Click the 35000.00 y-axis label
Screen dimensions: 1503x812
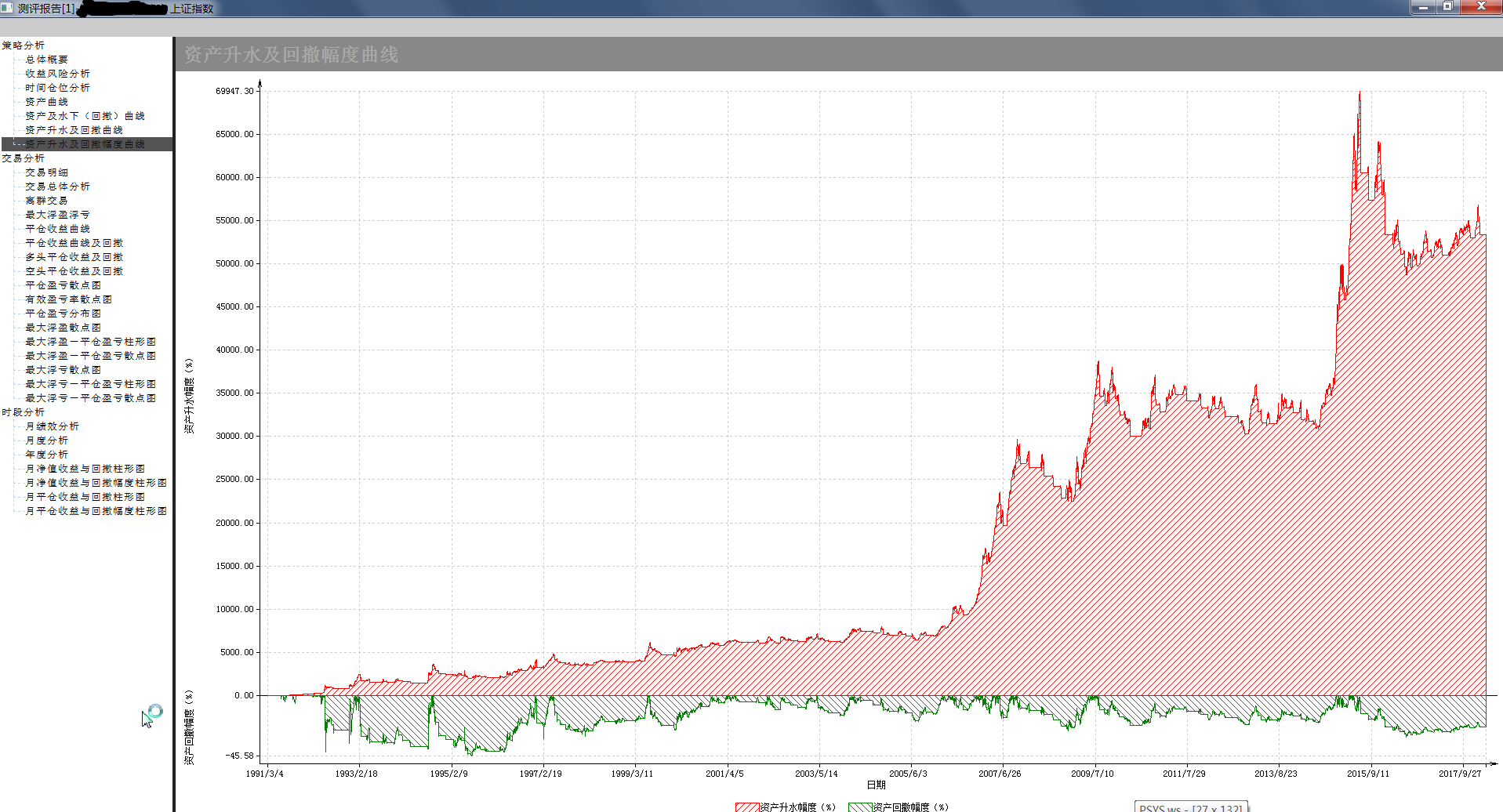coord(234,393)
